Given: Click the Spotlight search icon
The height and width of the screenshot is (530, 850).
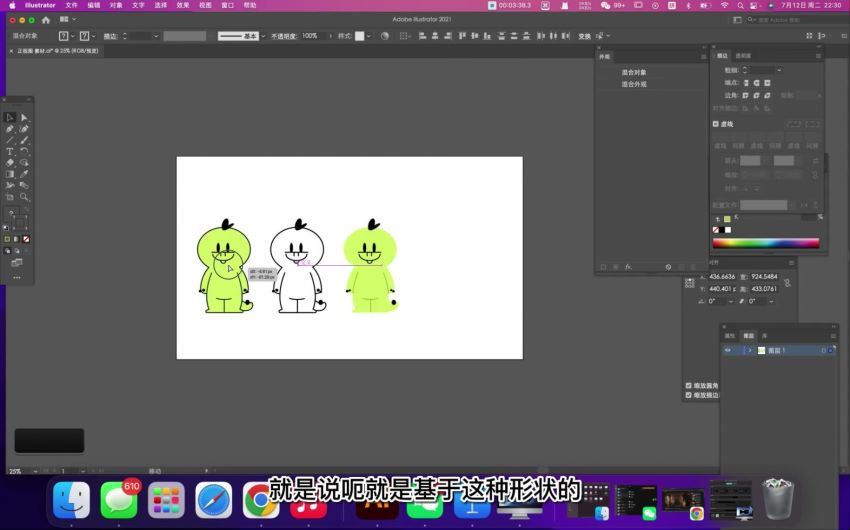Looking at the screenshot, I should [740, 5].
